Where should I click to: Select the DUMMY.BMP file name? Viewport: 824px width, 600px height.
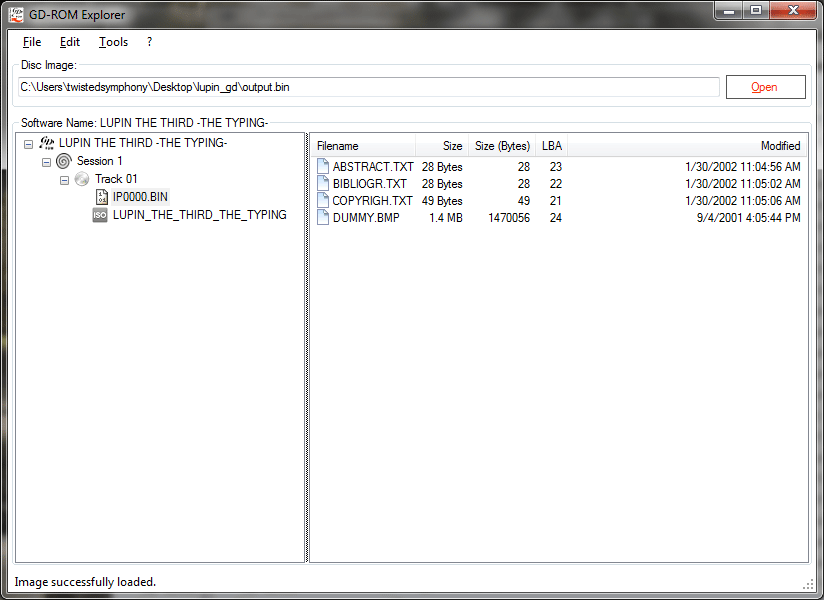(x=366, y=217)
